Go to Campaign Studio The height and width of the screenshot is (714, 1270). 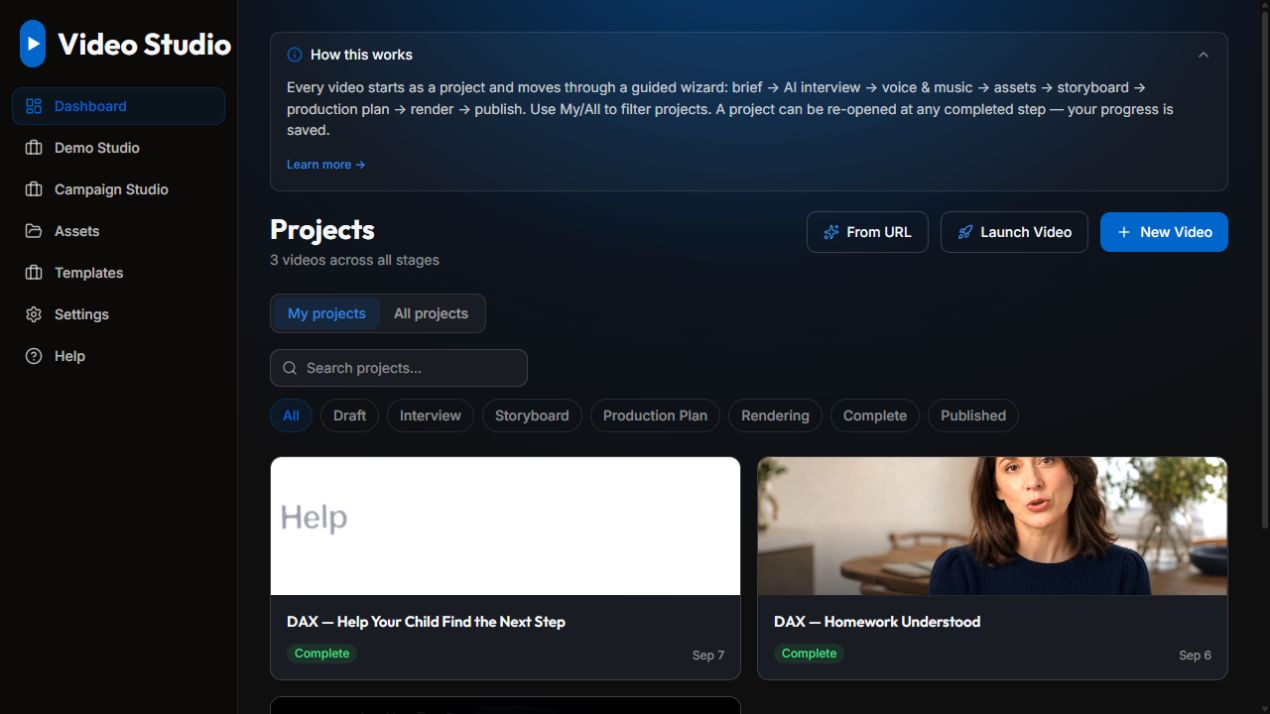tap(118, 189)
